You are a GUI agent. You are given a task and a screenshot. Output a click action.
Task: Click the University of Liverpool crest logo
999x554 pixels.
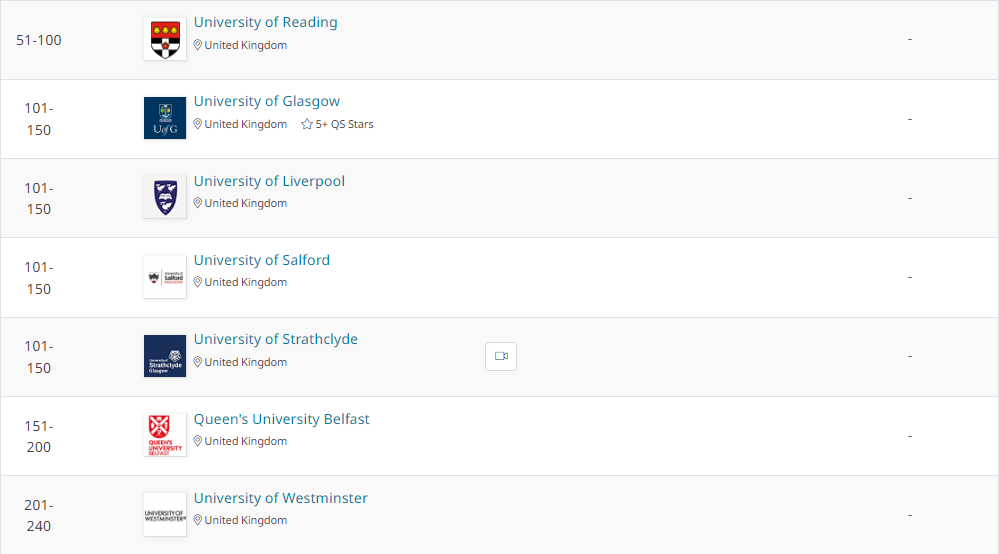164,197
